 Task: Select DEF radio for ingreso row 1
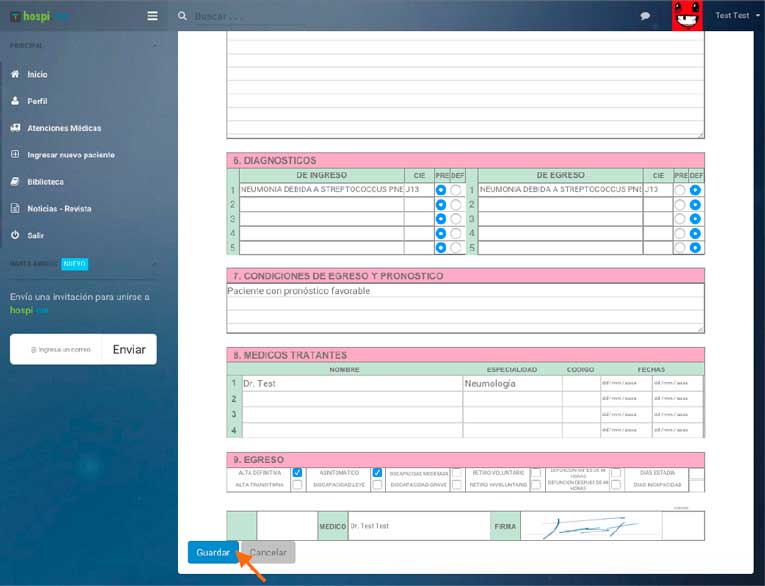tap(457, 190)
